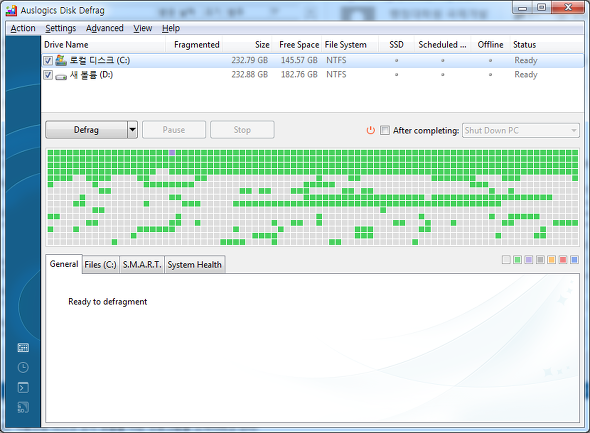The height and width of the screenshot is (433, 590).
Task: Expand the Defrag button dropdown arrow
Action: (x=132, y=130)
